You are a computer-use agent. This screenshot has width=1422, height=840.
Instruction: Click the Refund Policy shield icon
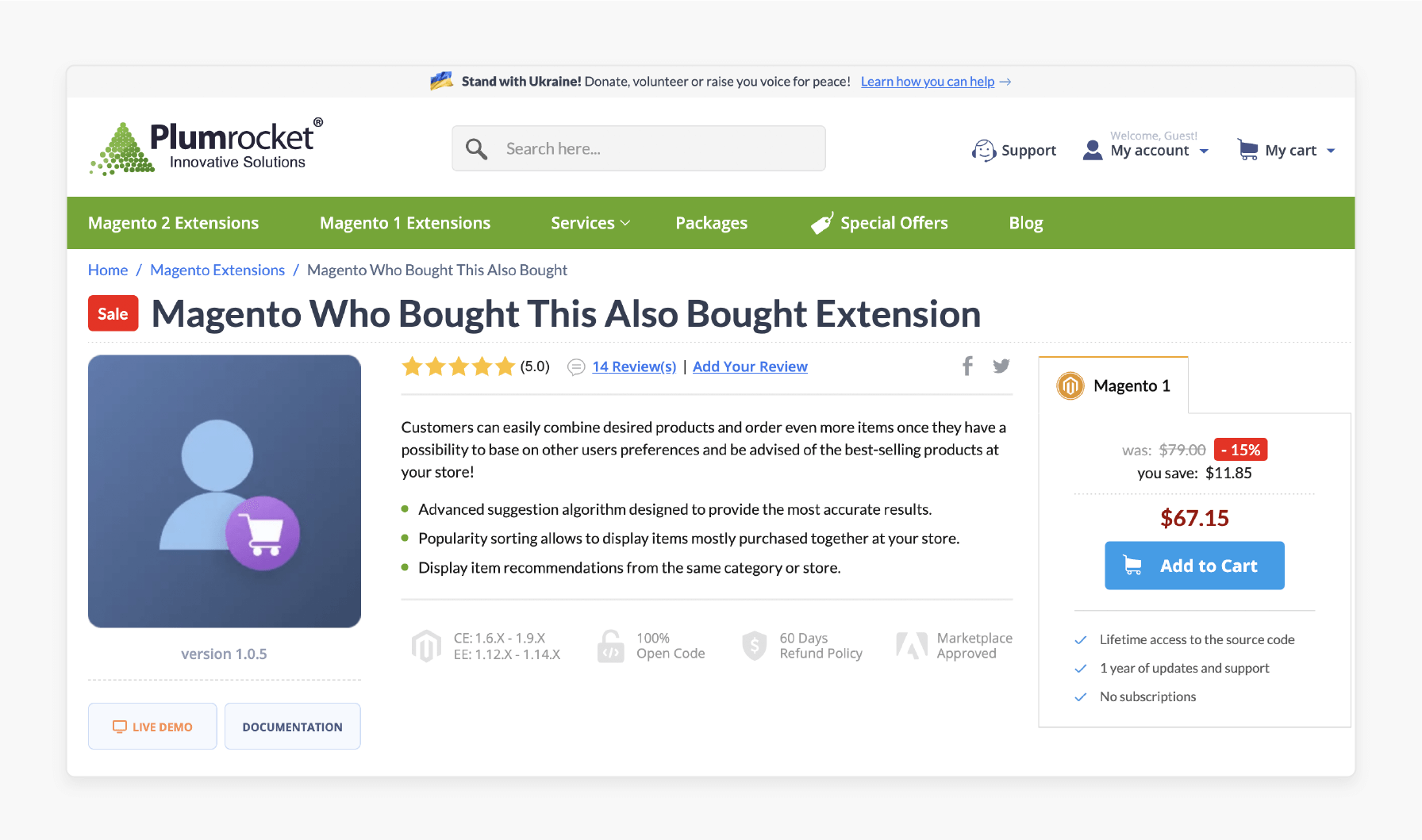click(754, 646)
